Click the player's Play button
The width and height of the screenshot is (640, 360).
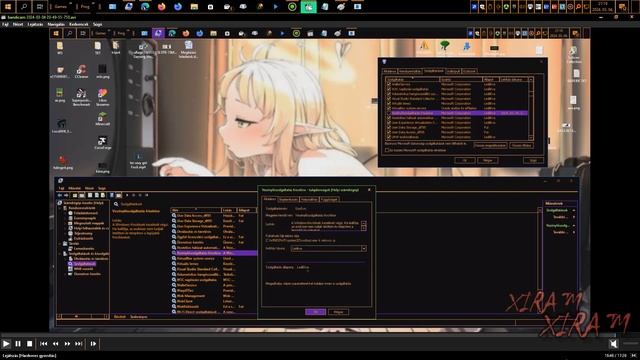(x=6, y=344)
